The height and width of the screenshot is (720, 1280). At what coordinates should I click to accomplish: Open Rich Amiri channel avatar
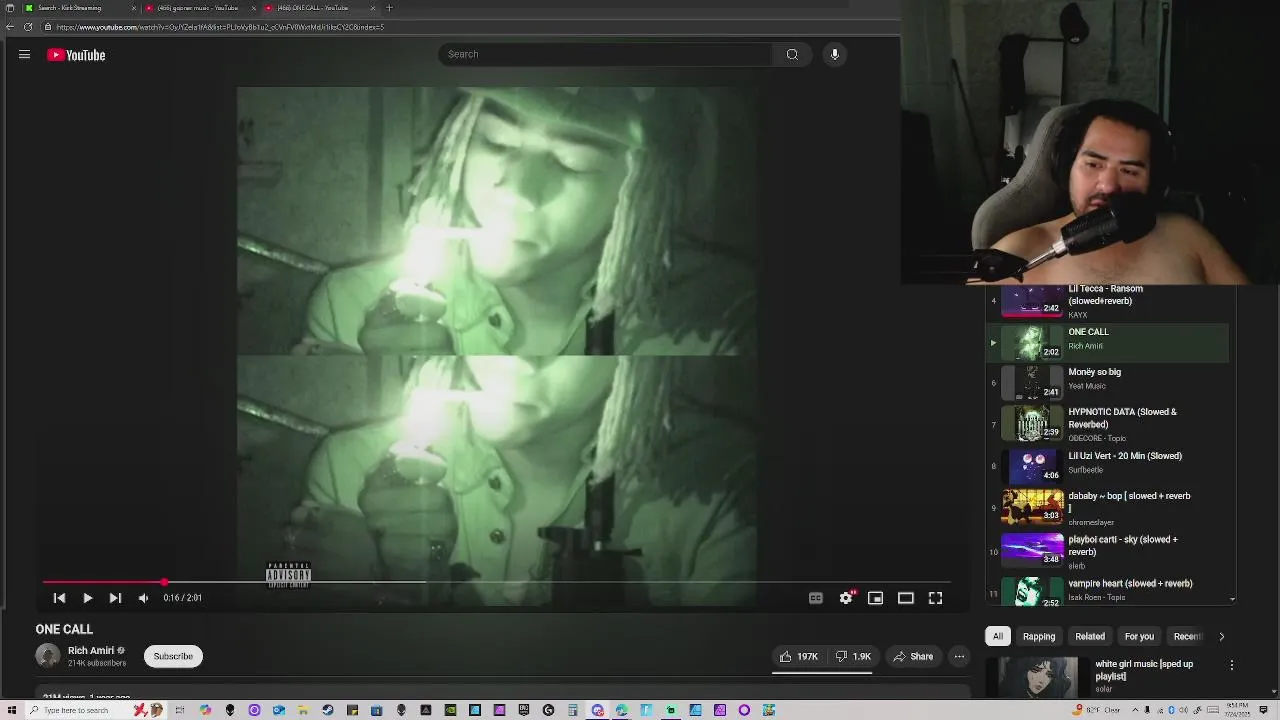pos(48,656)
